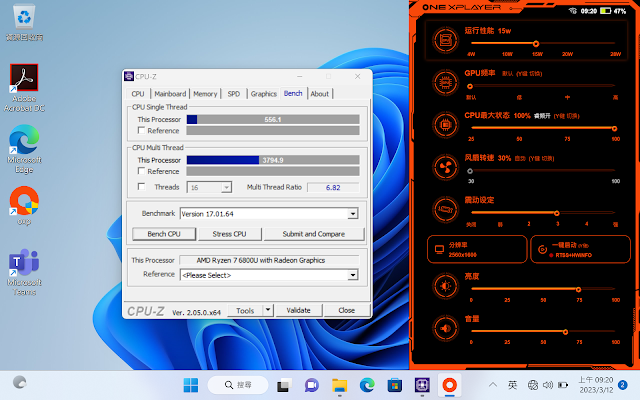The width and height of the screenshot is (640, 400).
Task: Switch to the Graphics tab
Action: point(264,94)
